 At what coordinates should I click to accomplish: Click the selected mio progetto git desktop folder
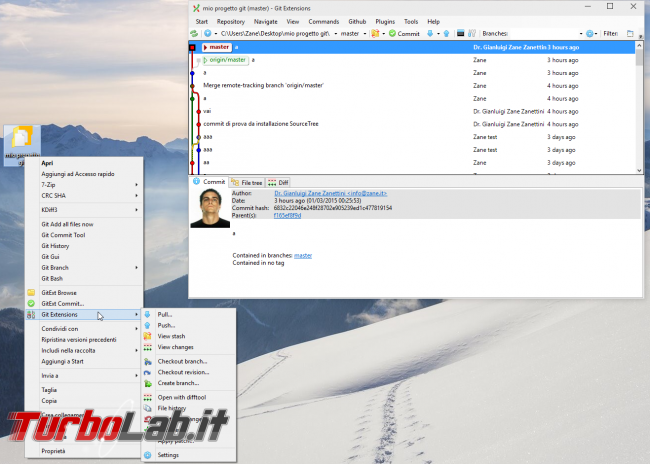(x=22, y=145)
